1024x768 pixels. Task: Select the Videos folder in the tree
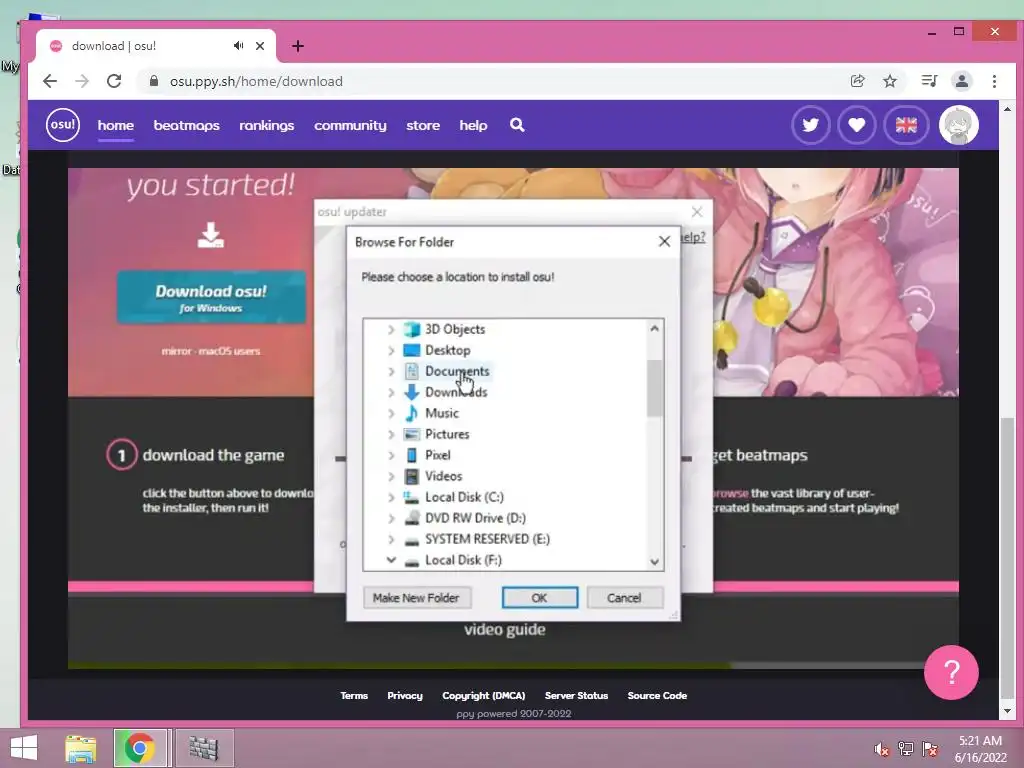tap(443, 476)
